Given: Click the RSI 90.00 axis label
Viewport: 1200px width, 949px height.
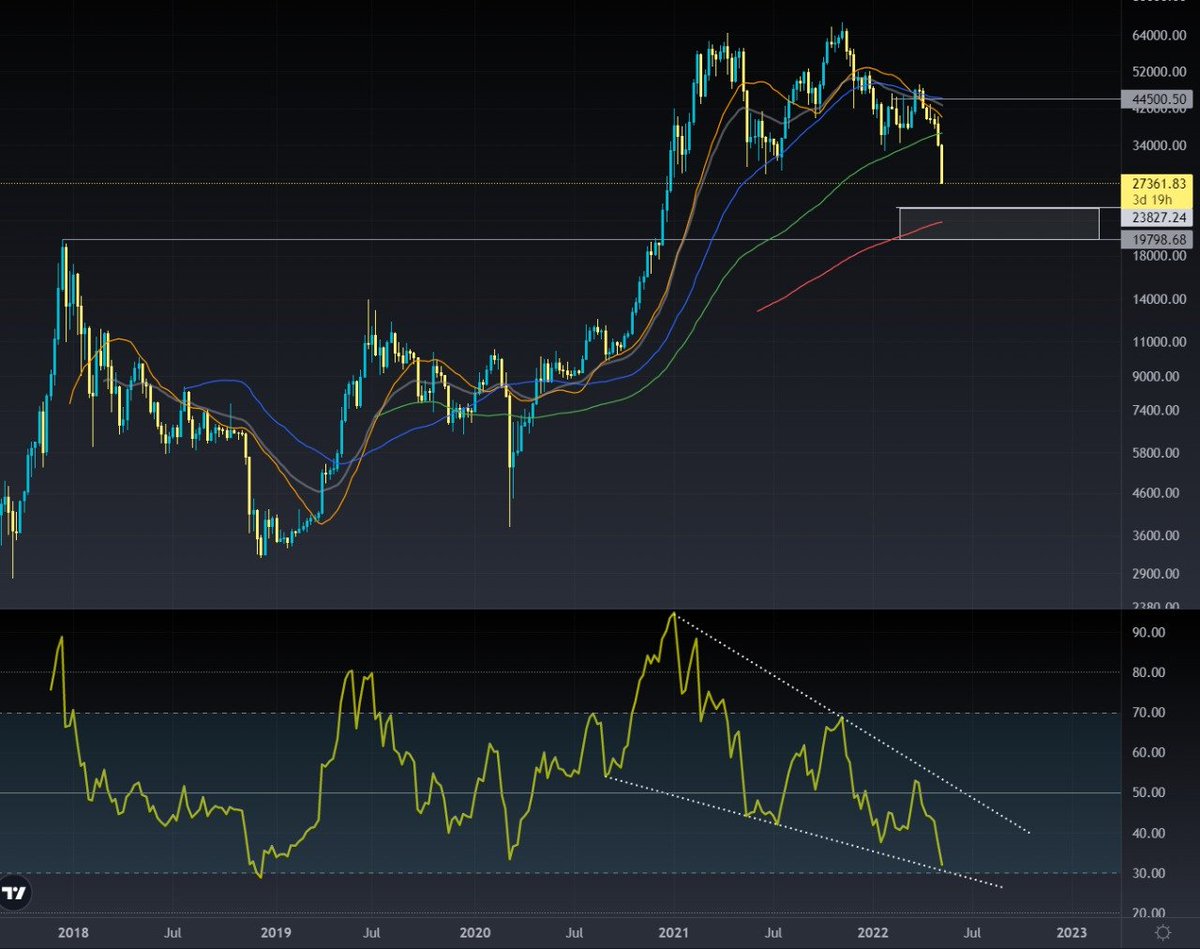Looking at the screenshot, I should pyautogui.click(x=1147, y=633).
